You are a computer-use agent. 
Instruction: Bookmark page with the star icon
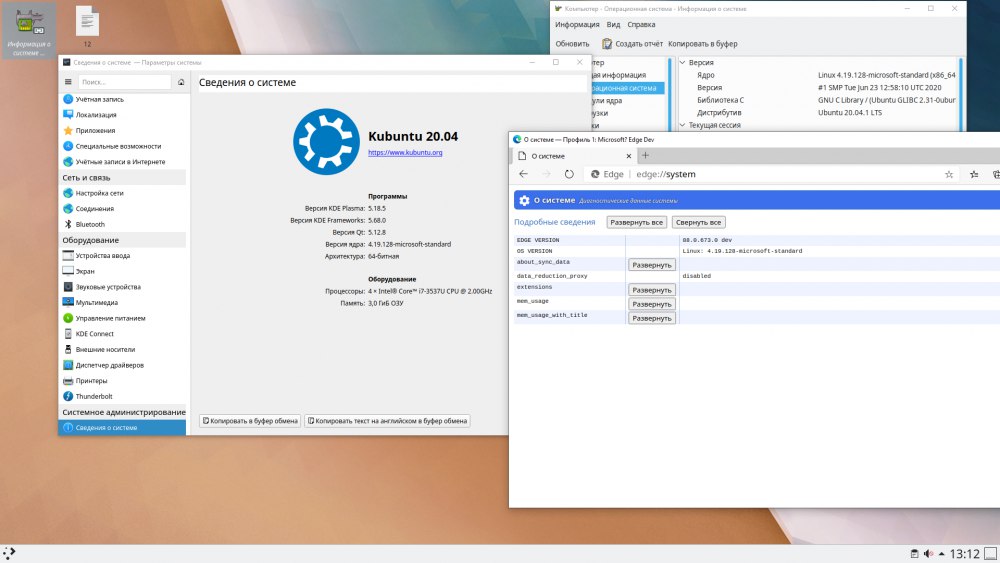click(949, 174)
